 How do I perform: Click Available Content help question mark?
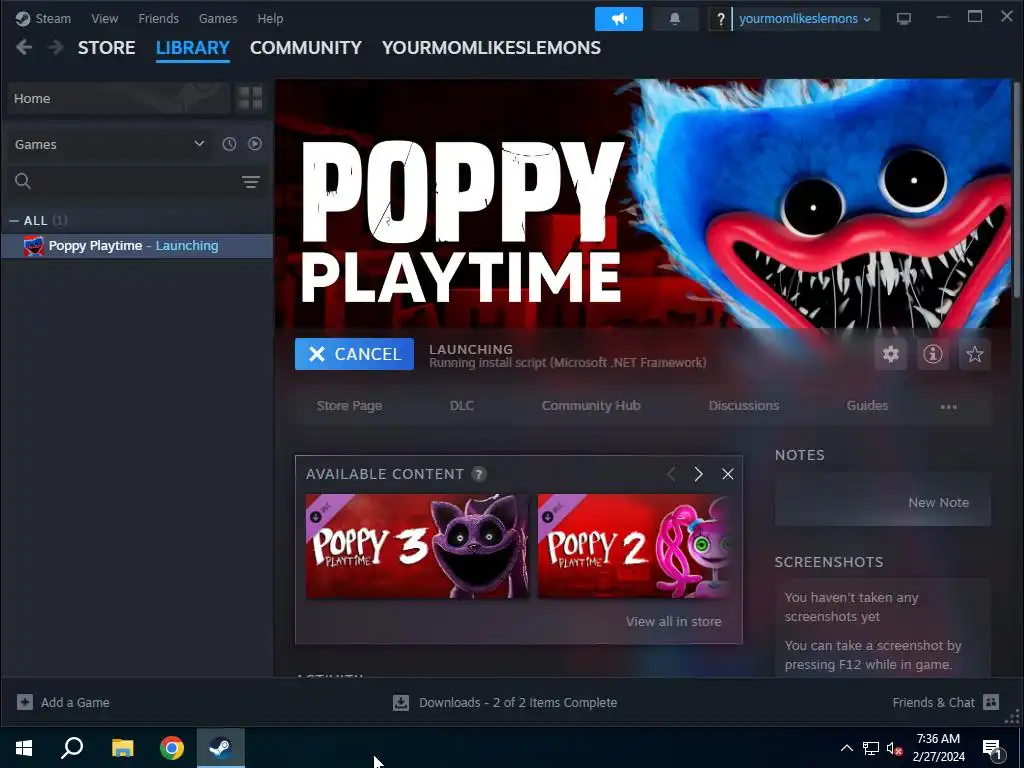click(479, 474)
